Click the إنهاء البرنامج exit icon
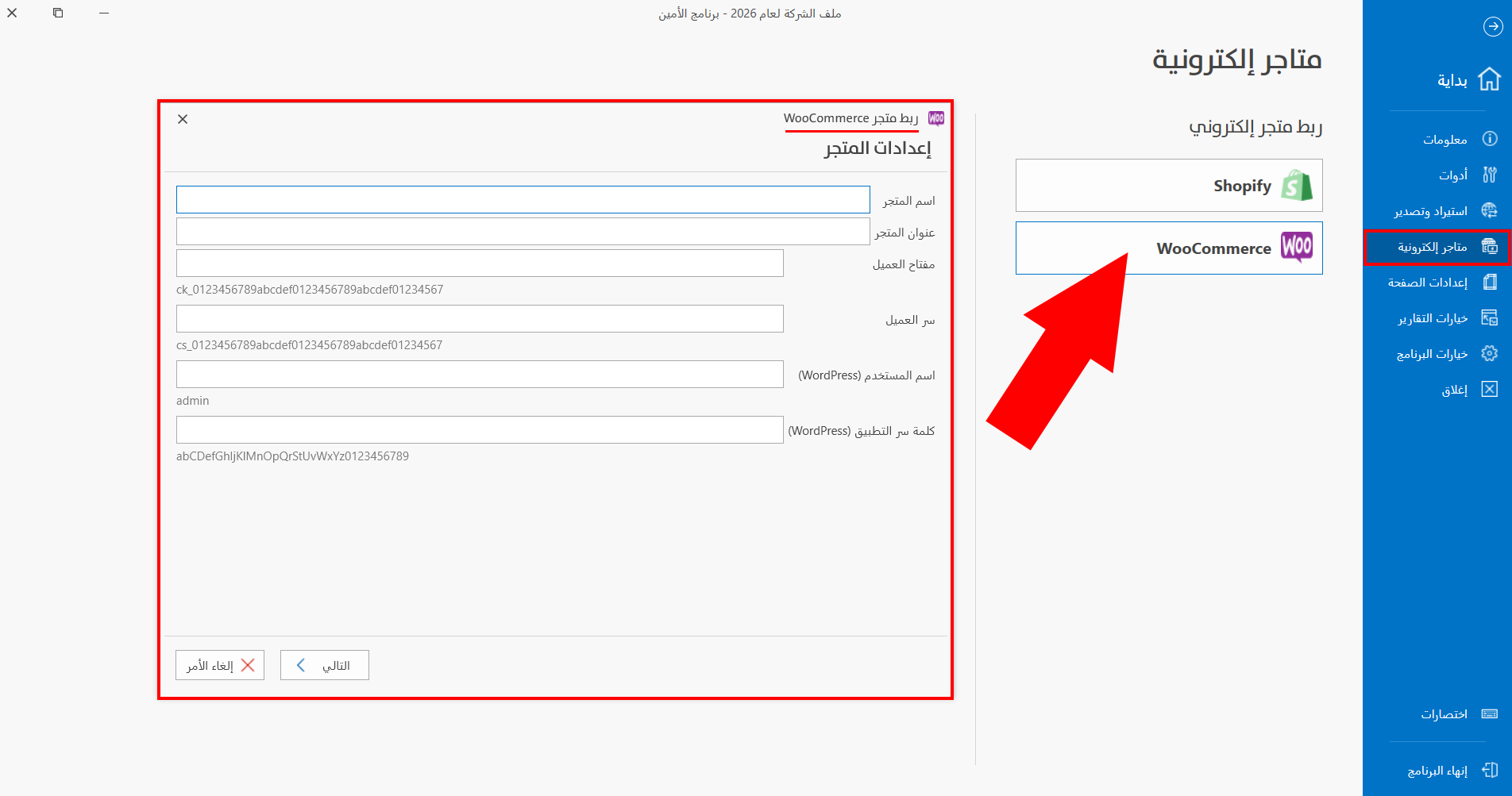Screen dimensions: 1512x796 point(1490,770)
